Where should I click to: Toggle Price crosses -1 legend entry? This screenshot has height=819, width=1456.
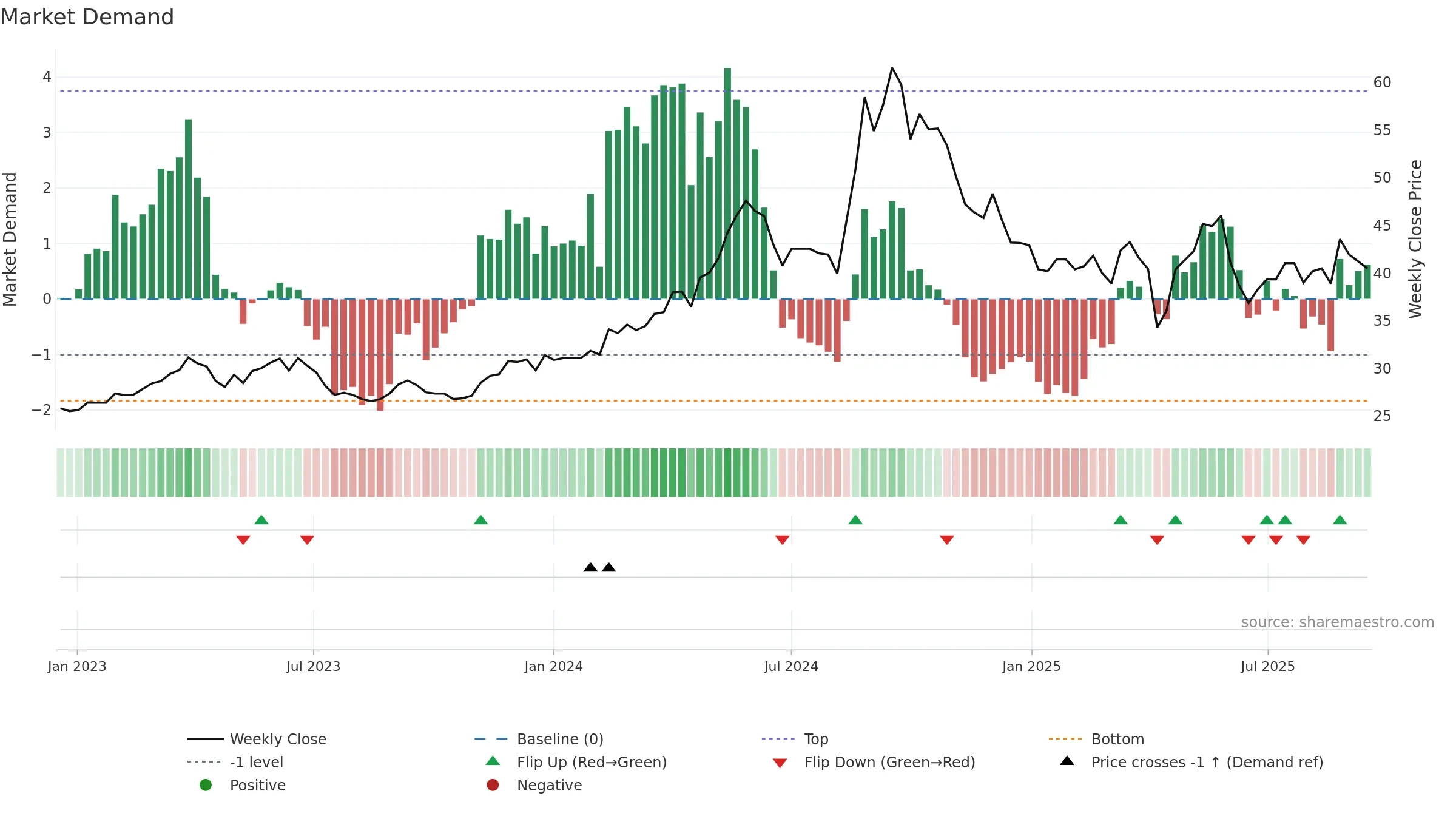click(1191, 762)
